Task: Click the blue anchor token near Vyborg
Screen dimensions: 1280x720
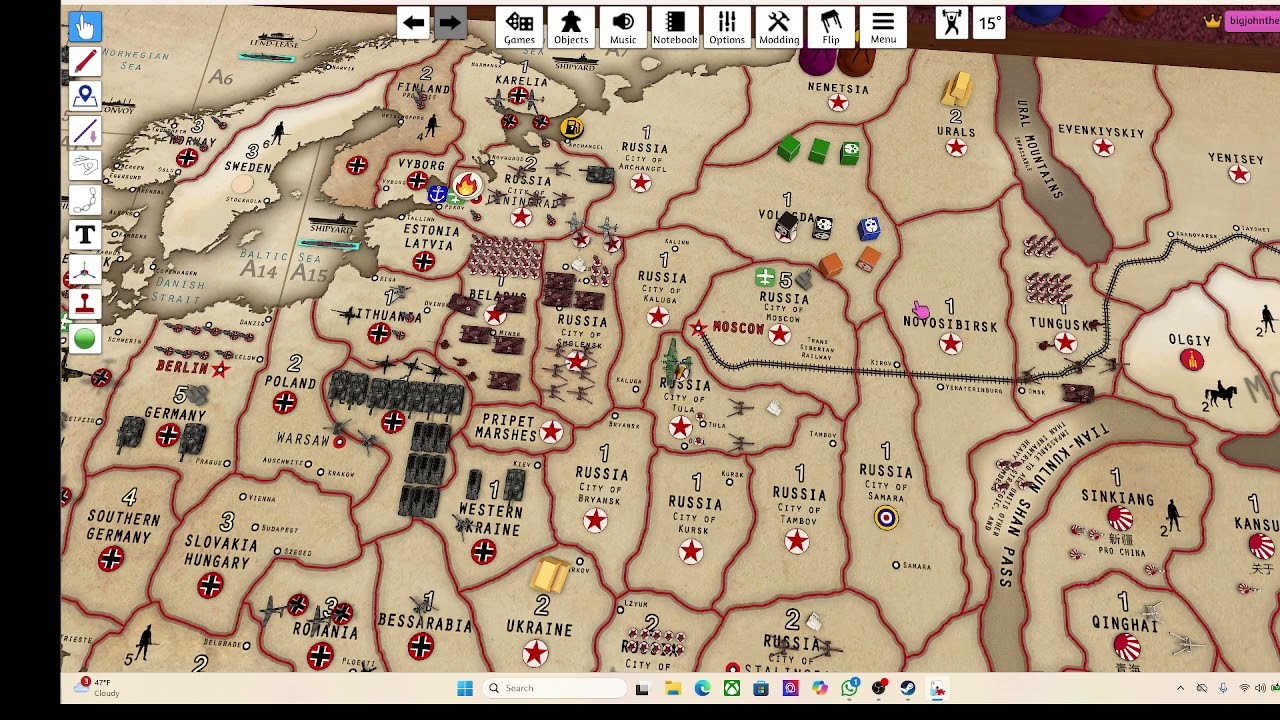Action: click(437, 194)
